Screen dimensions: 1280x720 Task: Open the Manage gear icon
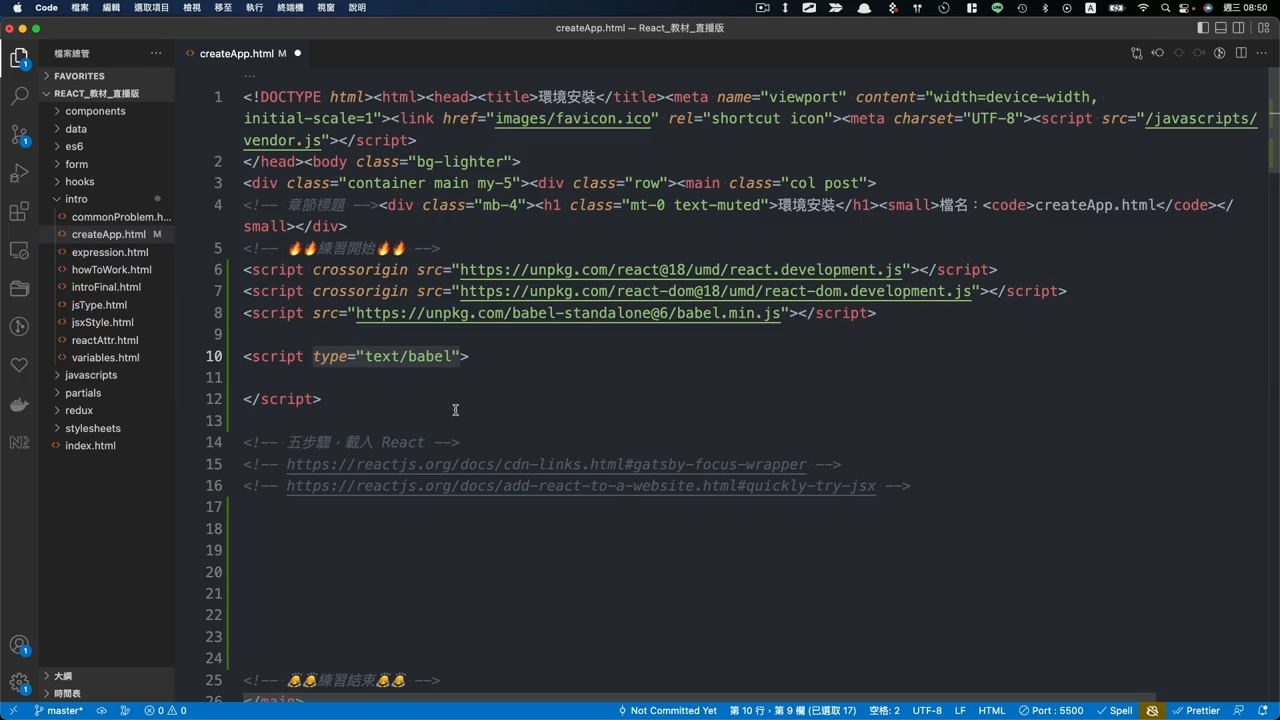[x=19, y=684]
